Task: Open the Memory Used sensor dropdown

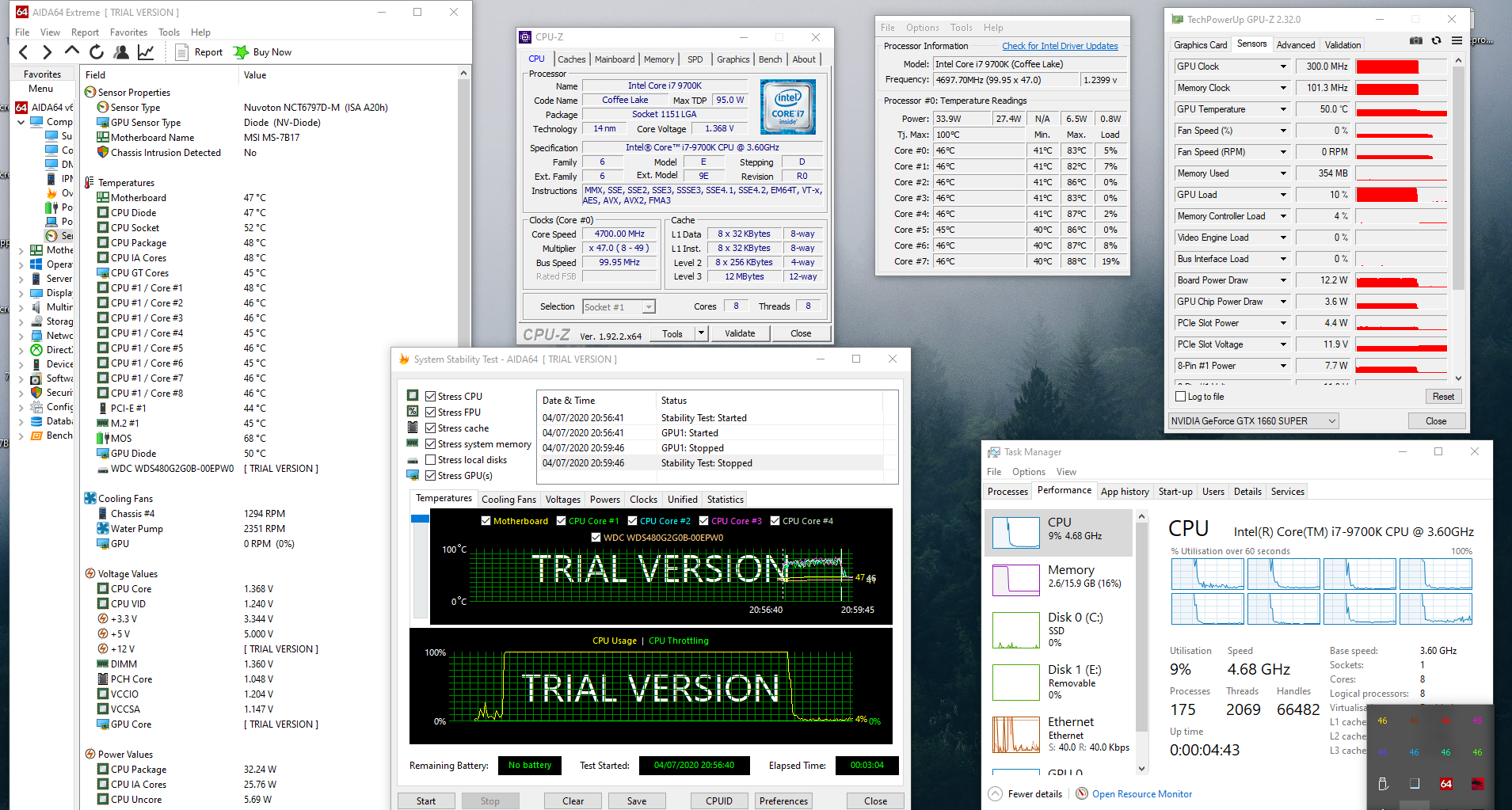Action: pyautogui.click(x=1283, y=173)
